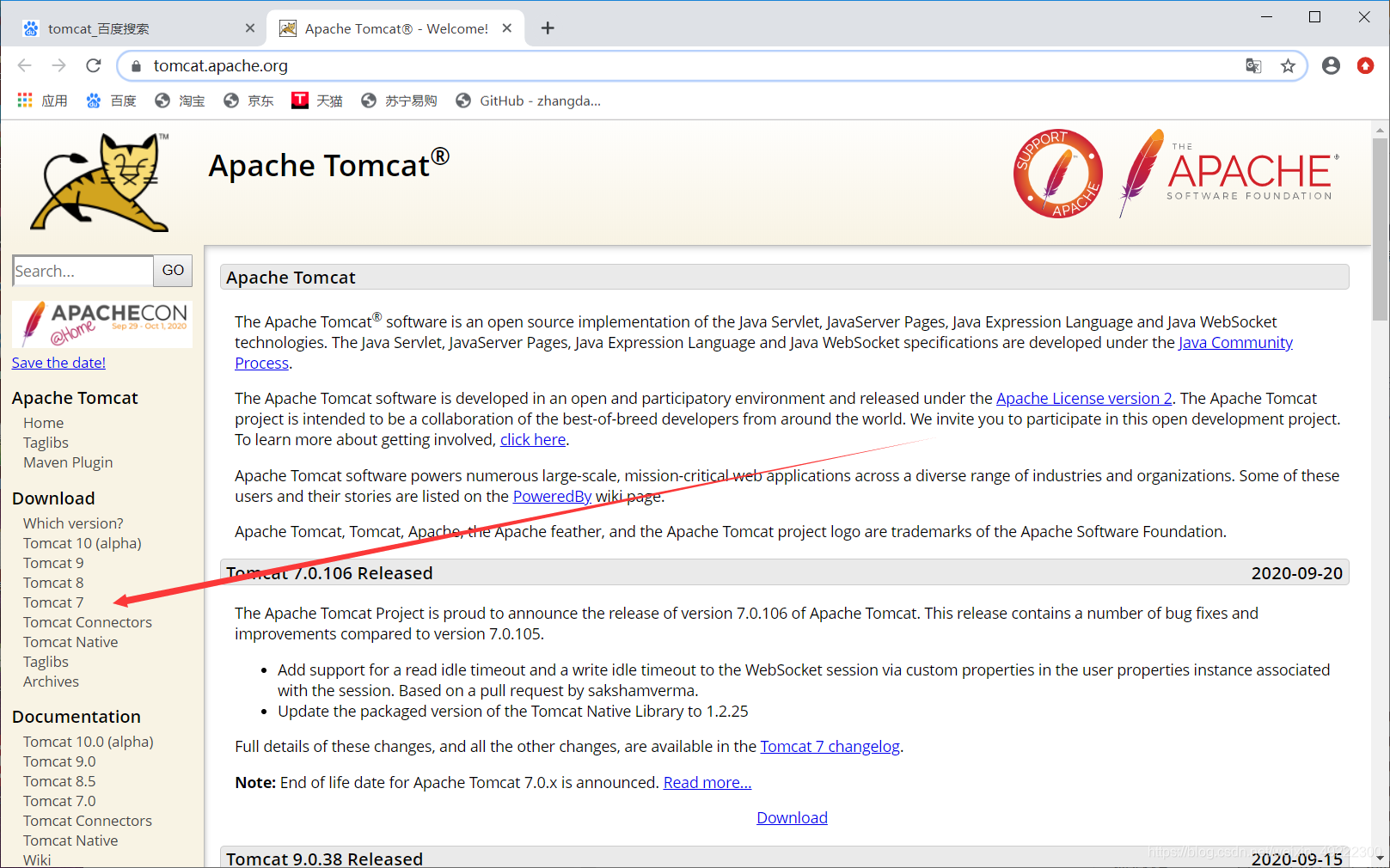Reload the page with the refresh icon
The height and width of the screenshot is (868, 1390).
pos(93,65)
